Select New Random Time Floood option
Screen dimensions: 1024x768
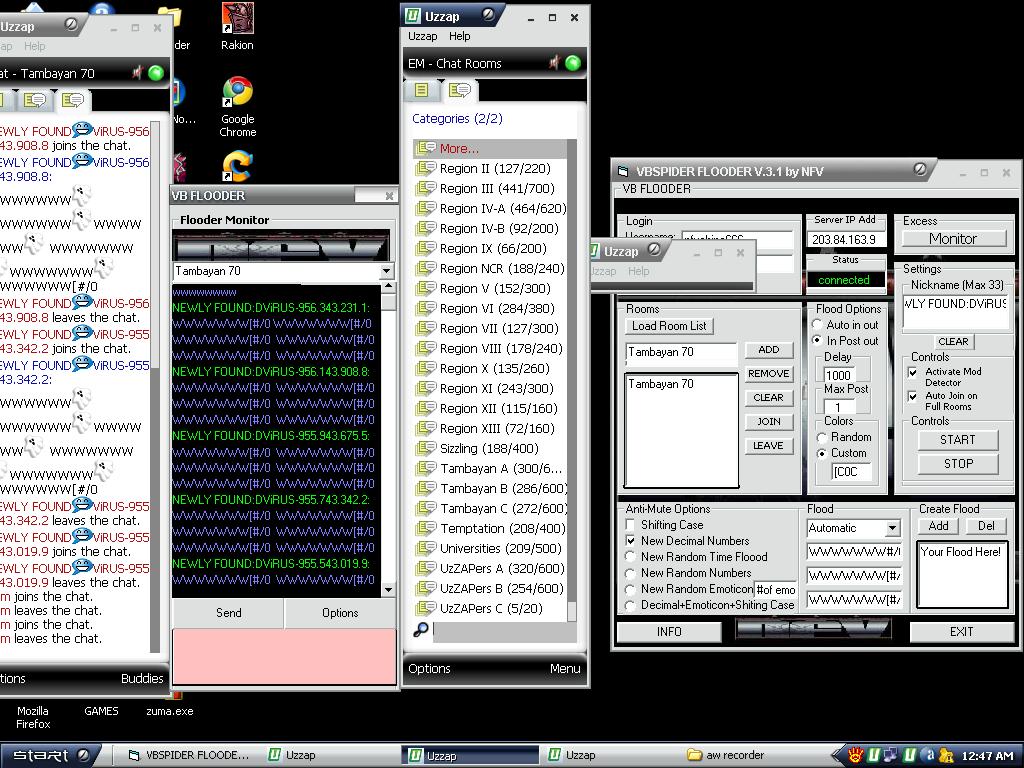630,557
